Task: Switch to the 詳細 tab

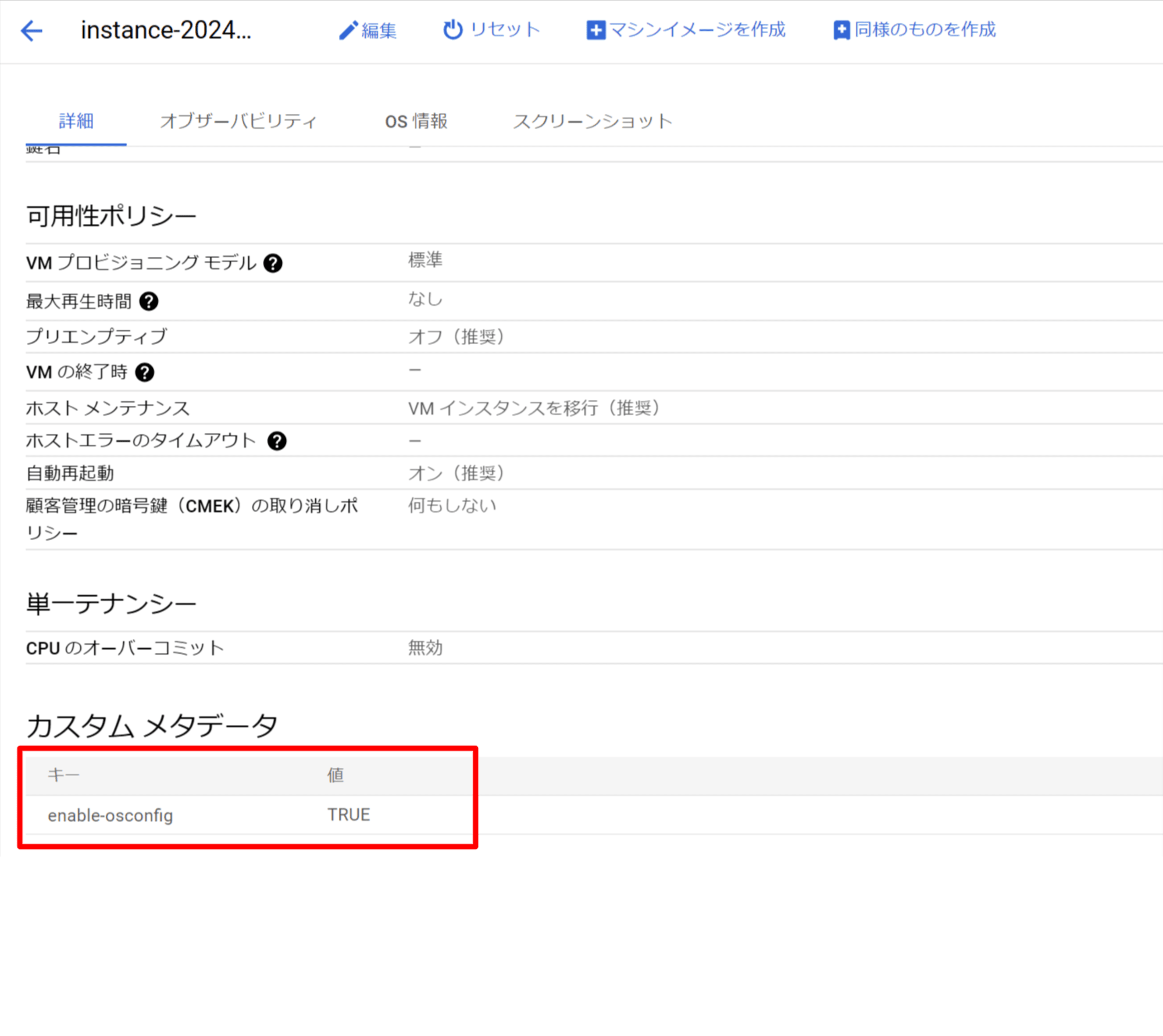Action: click(76, 121)
